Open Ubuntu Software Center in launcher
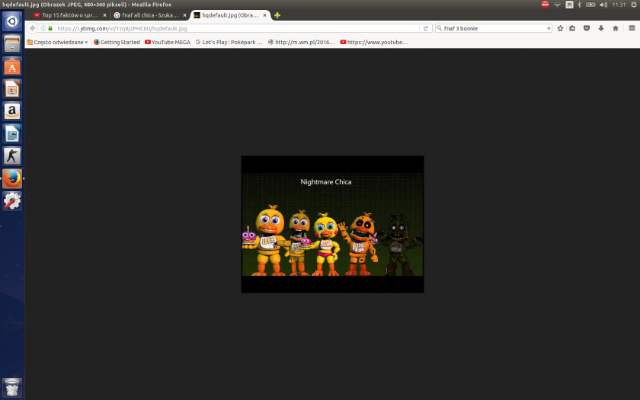This screenshot has width=640, height=400. pyautogui.click(x=12, y=67)
